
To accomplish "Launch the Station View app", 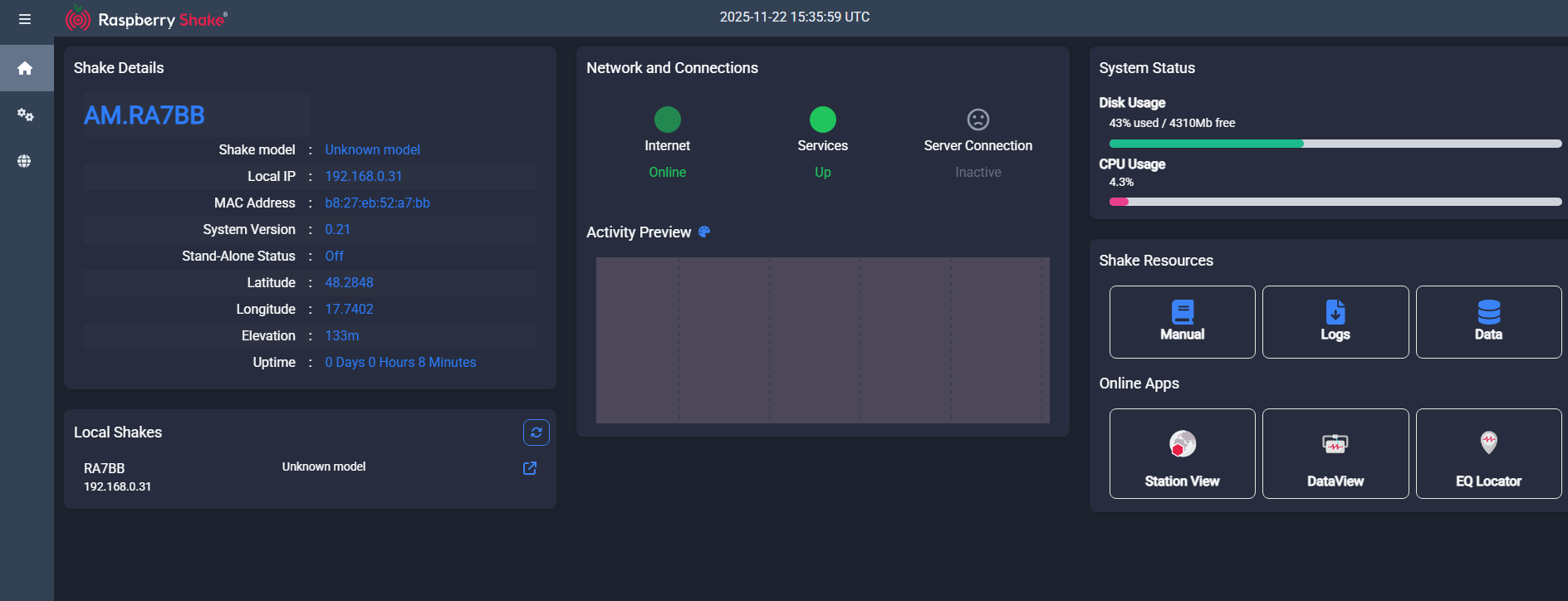I will point(1182,453).
